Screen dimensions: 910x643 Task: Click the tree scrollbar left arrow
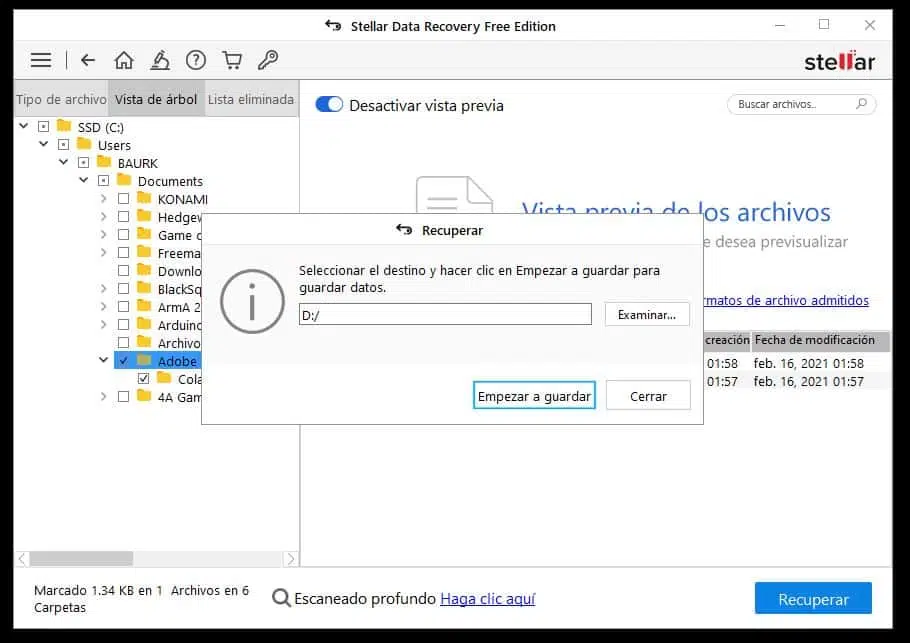pos(22,559)
